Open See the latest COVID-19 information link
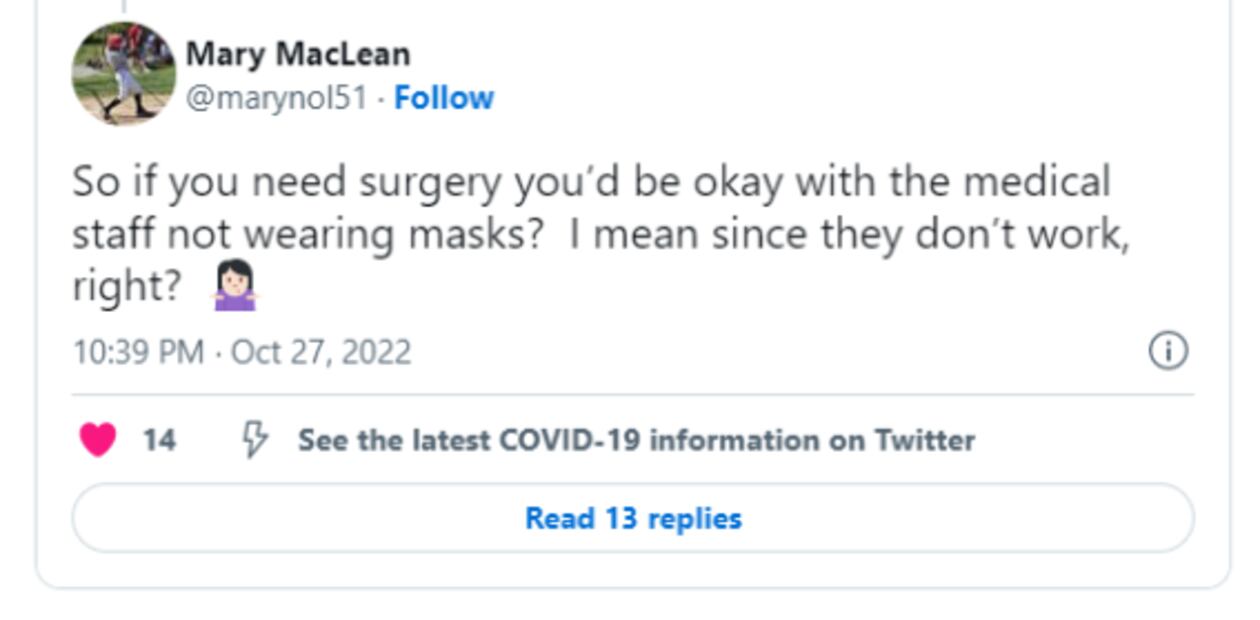Screen dimensions: 1260x620 pos(636,440)
